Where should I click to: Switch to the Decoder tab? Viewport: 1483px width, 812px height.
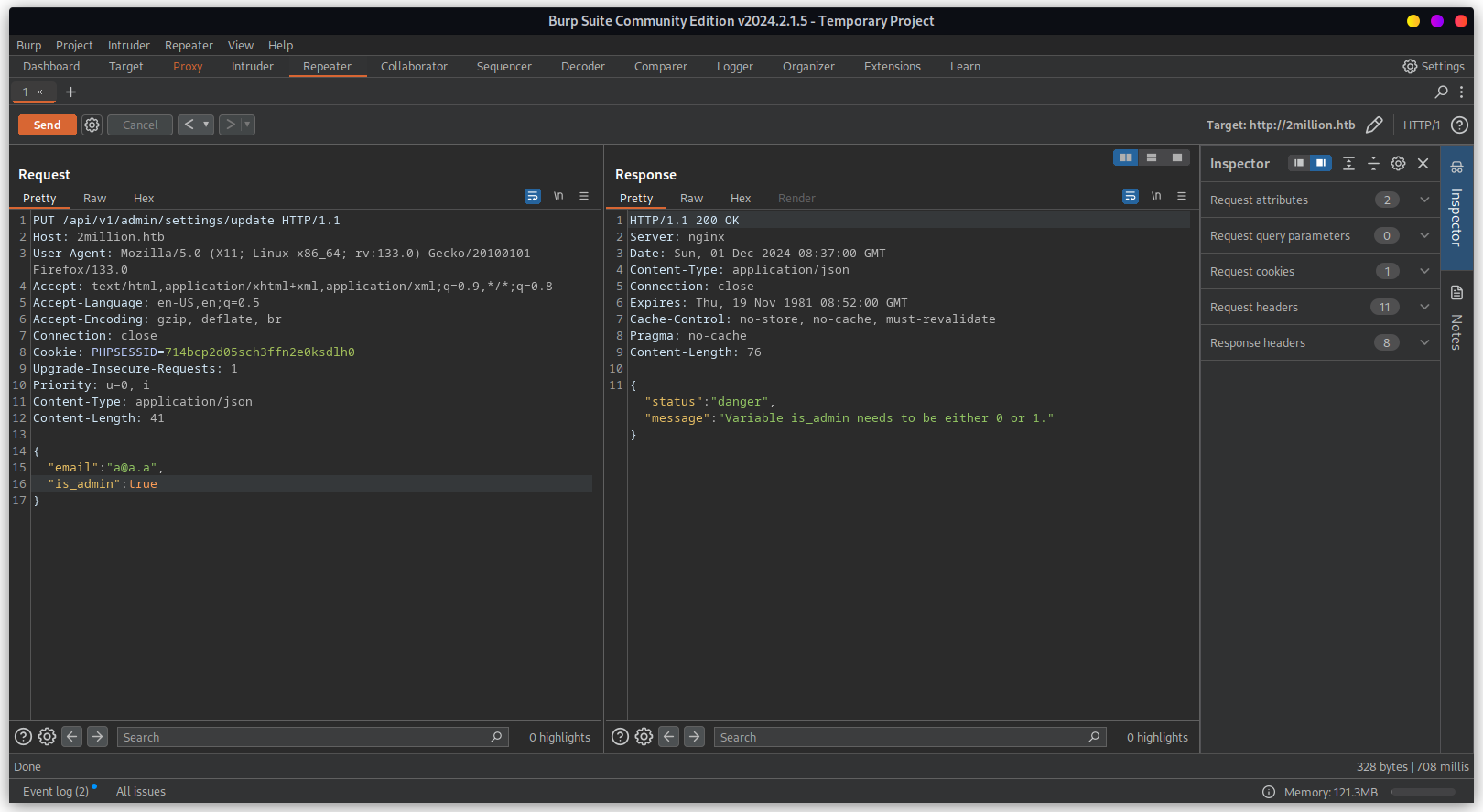coord(583,66)
